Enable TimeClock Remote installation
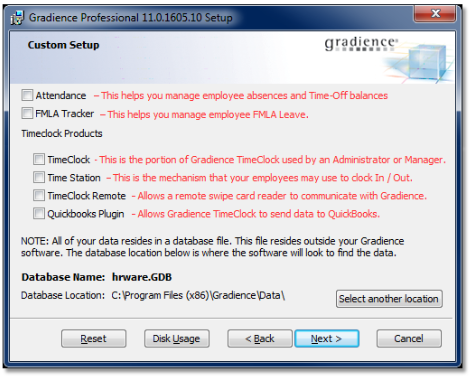The height and width of the screenshot is (378, 470). pyautogui.click(x=39, y=195)
